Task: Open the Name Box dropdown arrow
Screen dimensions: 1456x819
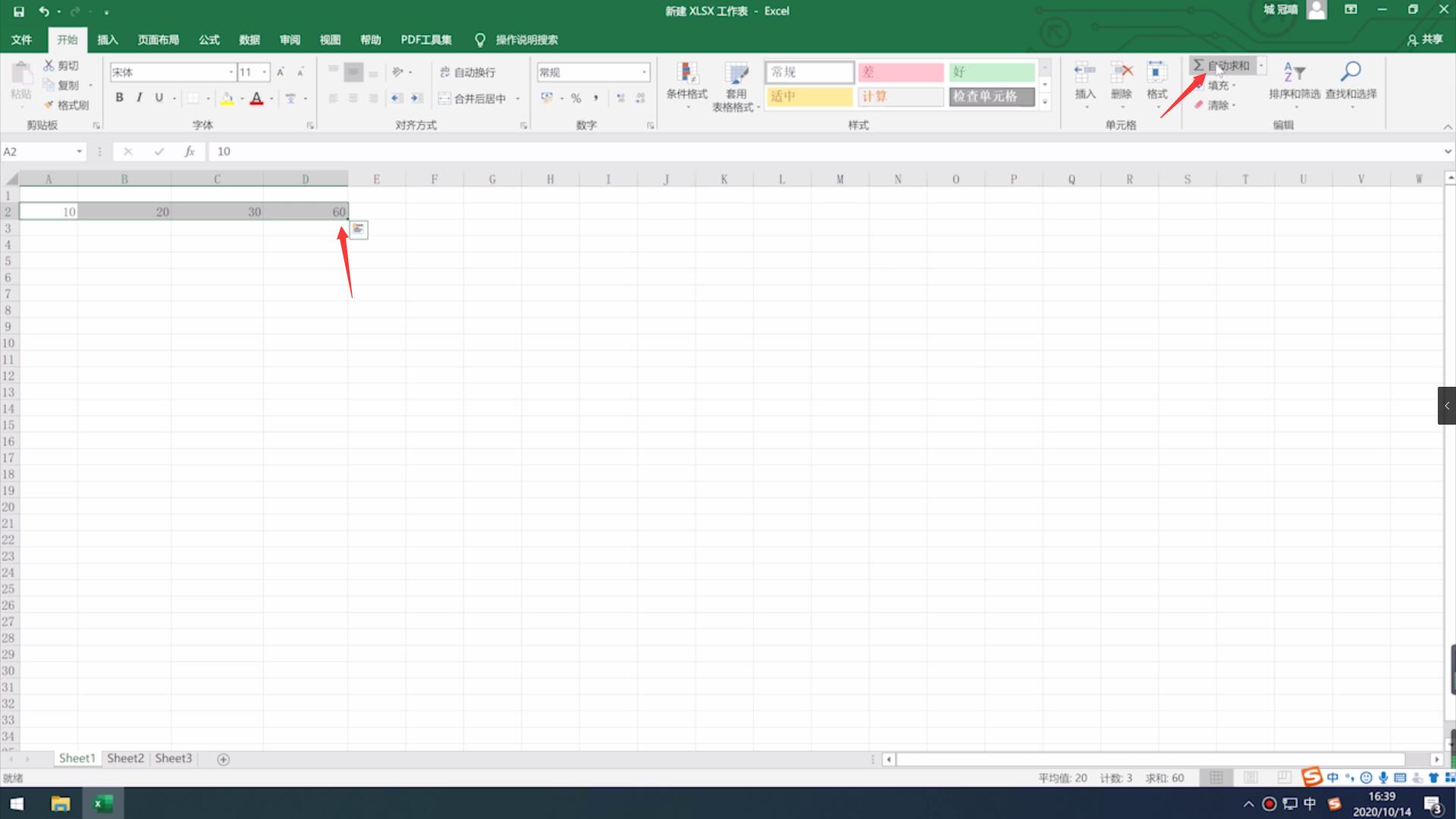Action: (79, 152)
